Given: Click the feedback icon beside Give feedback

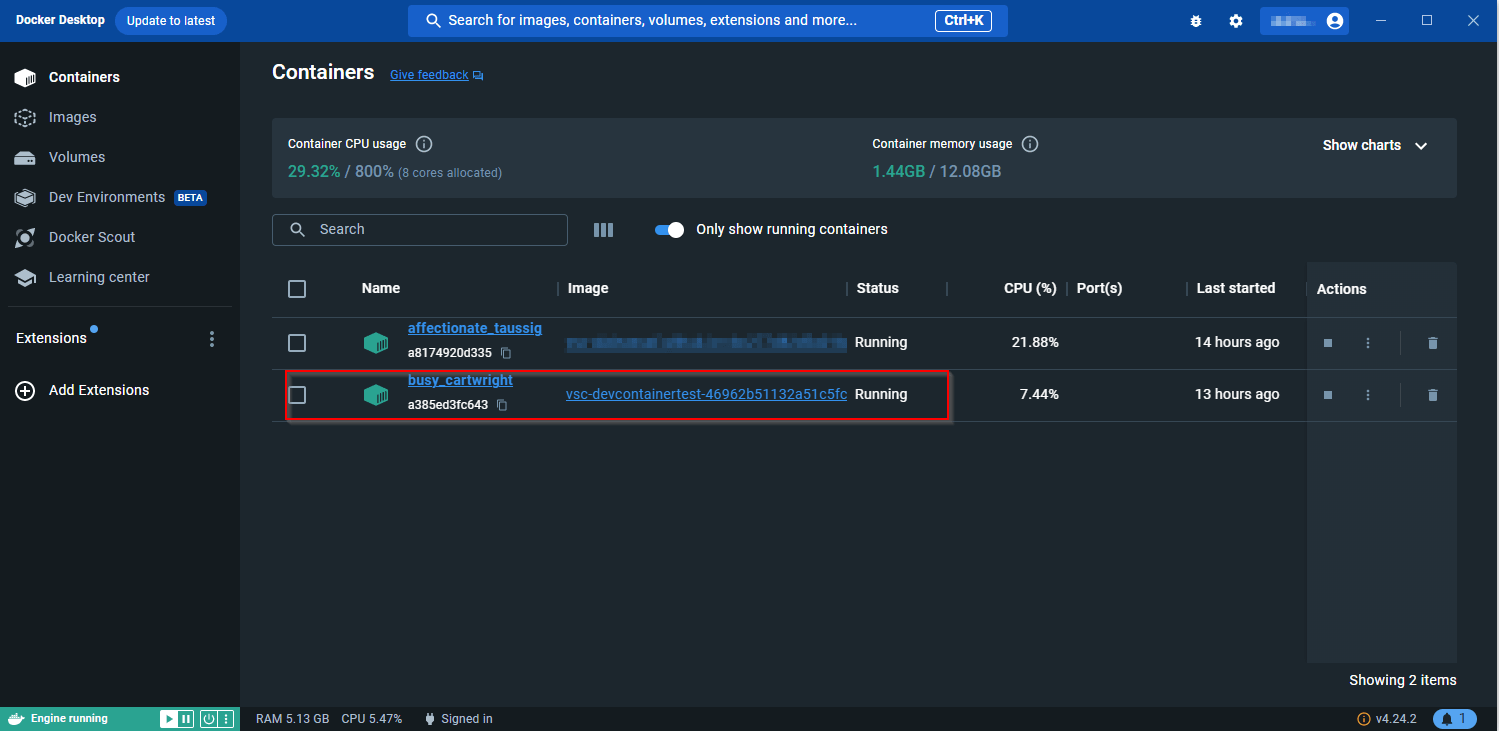Looking at the screenshot, I should point(478,75).
